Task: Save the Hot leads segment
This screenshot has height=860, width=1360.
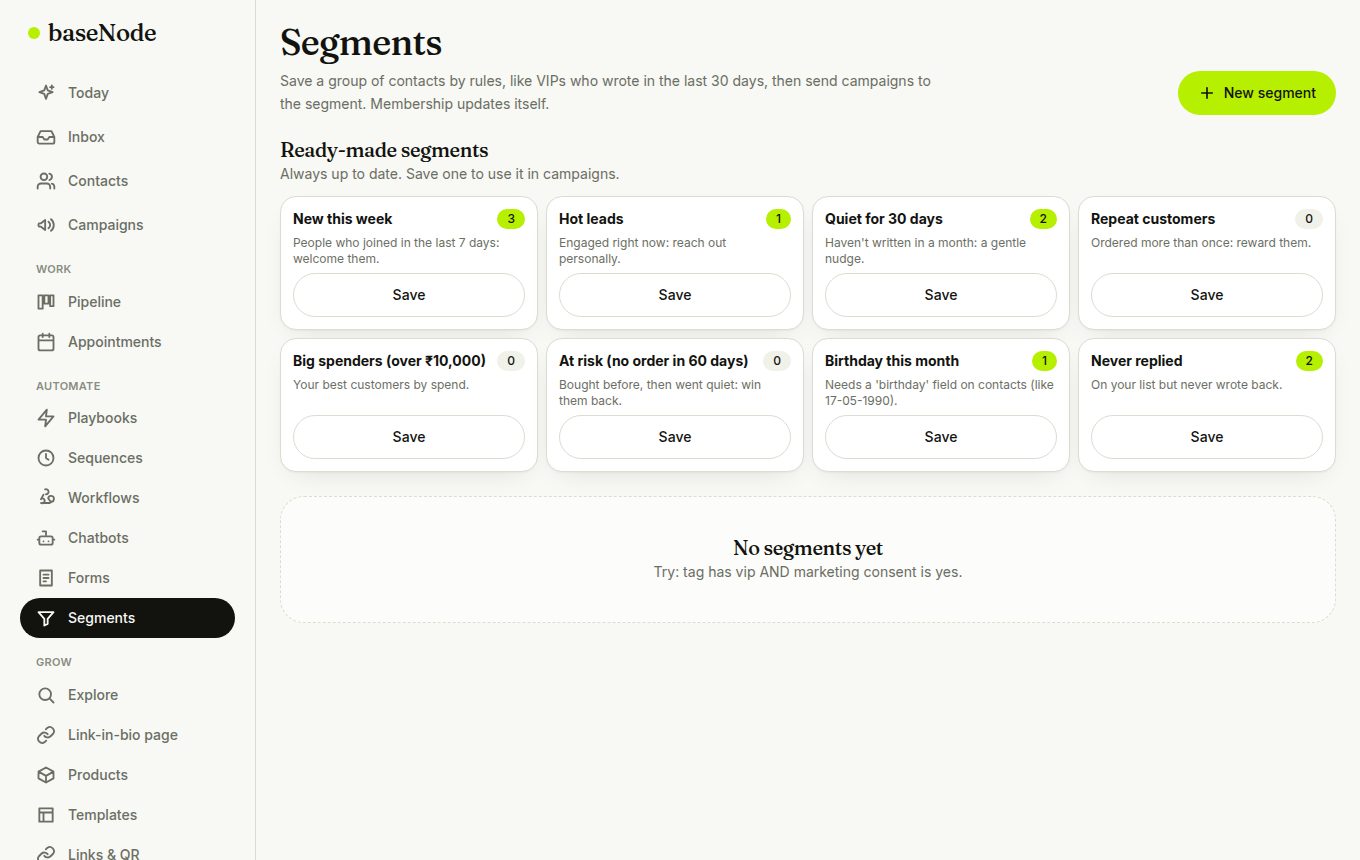Action: [675, 295]
